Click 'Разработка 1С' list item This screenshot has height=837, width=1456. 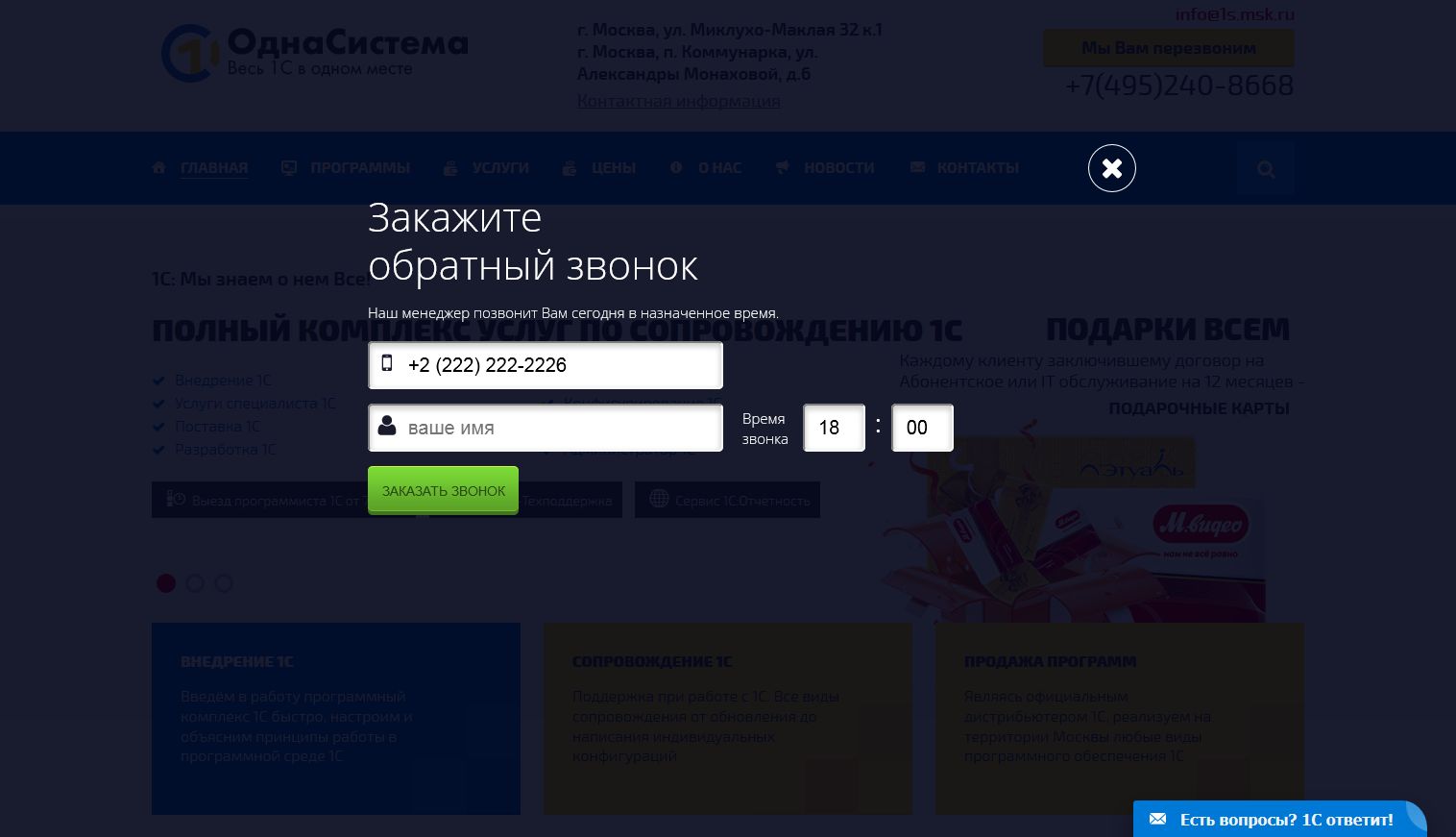[225, 450]
